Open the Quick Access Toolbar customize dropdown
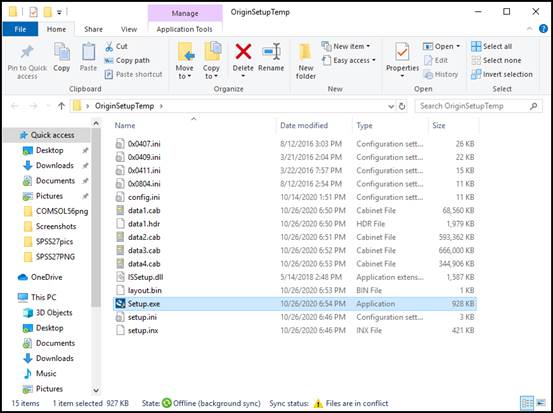 pos(60,12)
